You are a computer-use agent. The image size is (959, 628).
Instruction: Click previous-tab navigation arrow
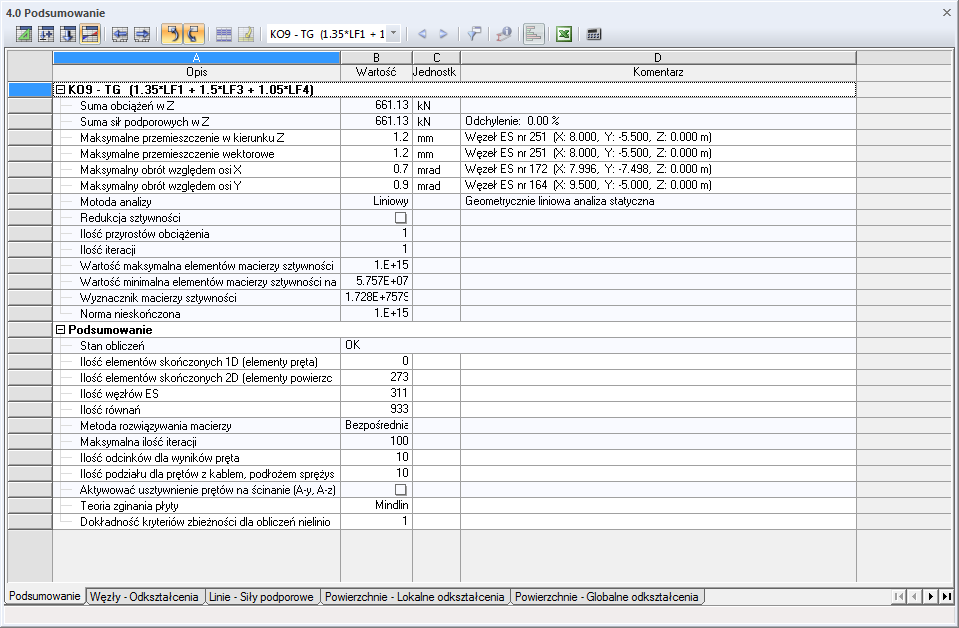tap(914, 596)
